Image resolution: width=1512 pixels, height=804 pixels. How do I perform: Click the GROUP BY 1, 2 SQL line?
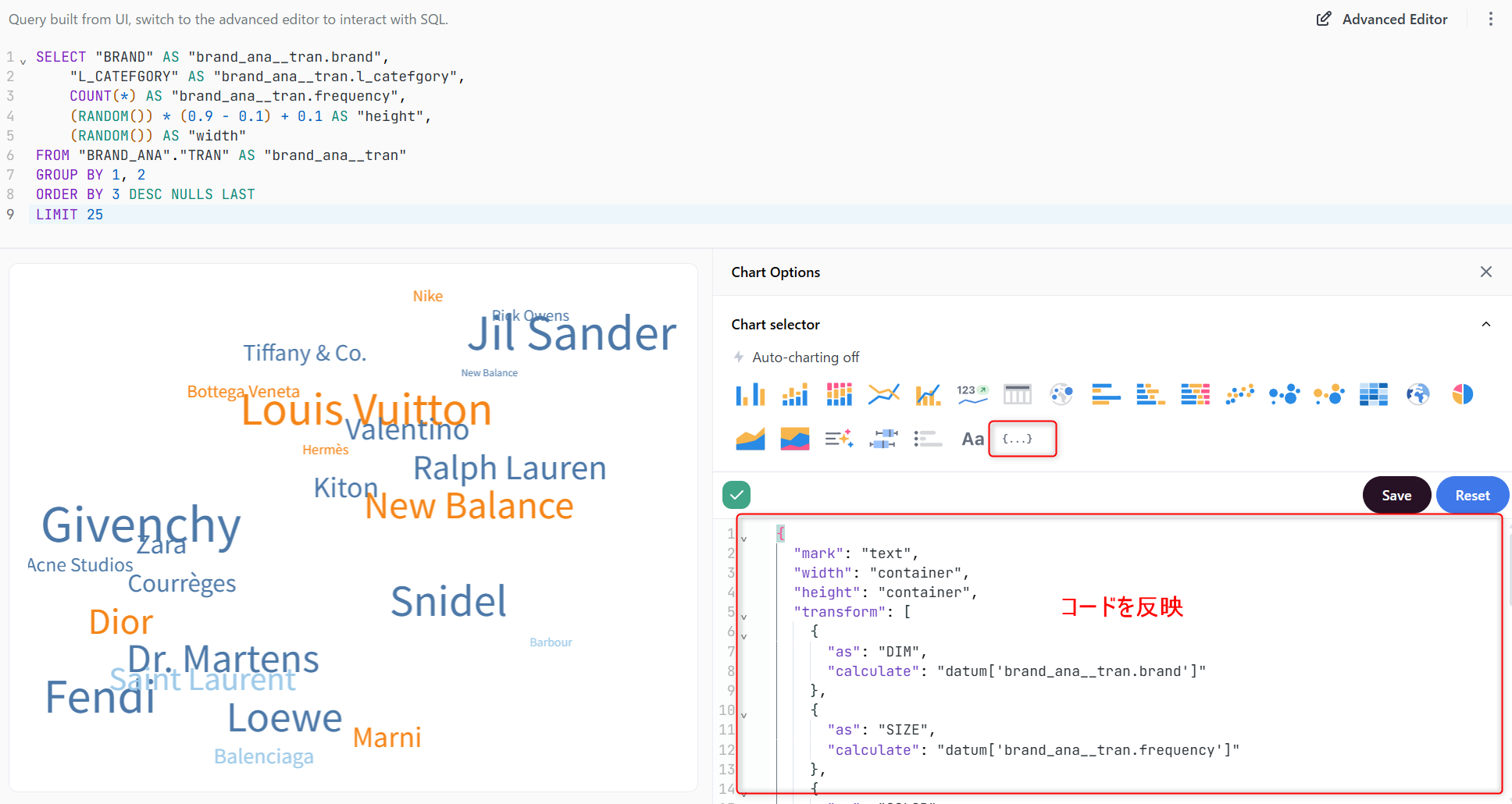coord(91,175)
